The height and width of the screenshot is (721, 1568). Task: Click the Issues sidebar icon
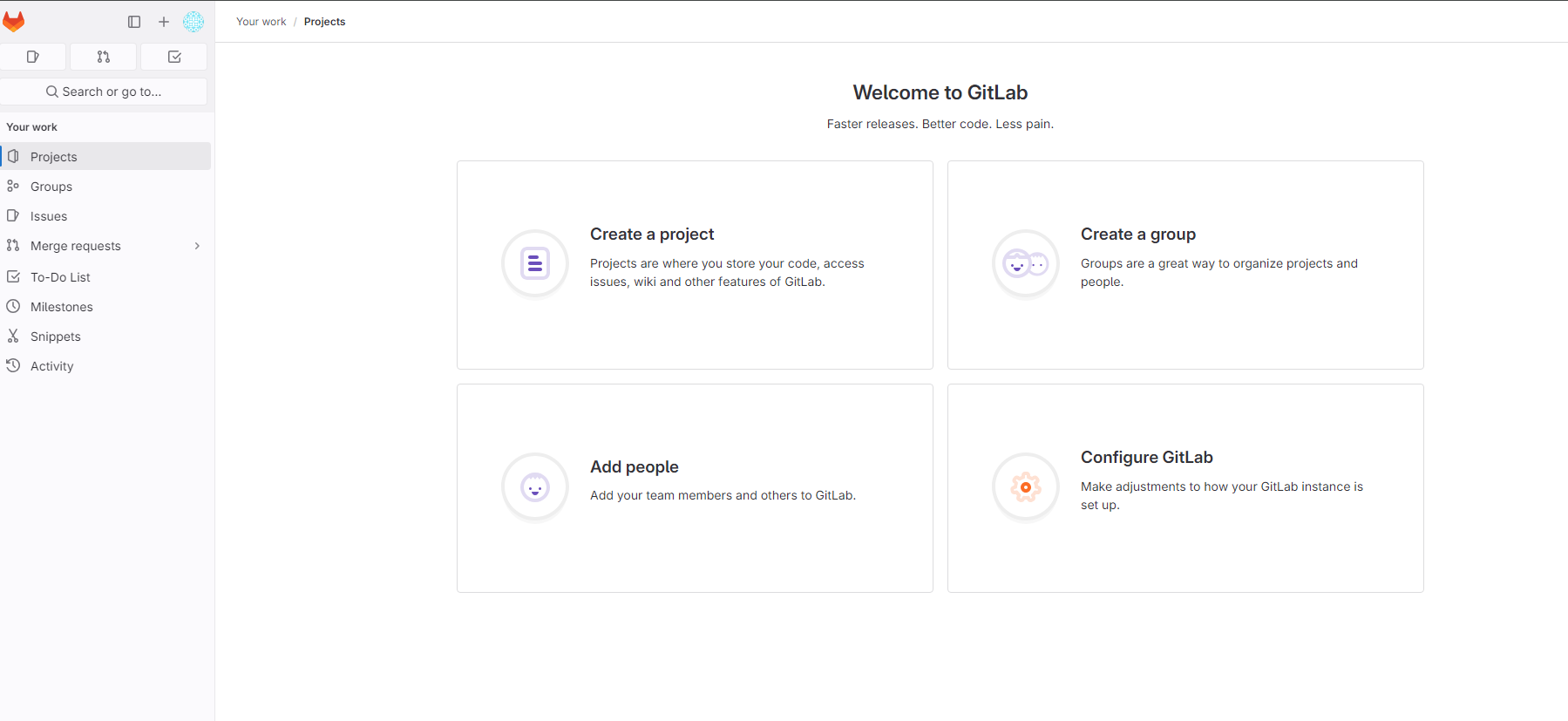13,215
